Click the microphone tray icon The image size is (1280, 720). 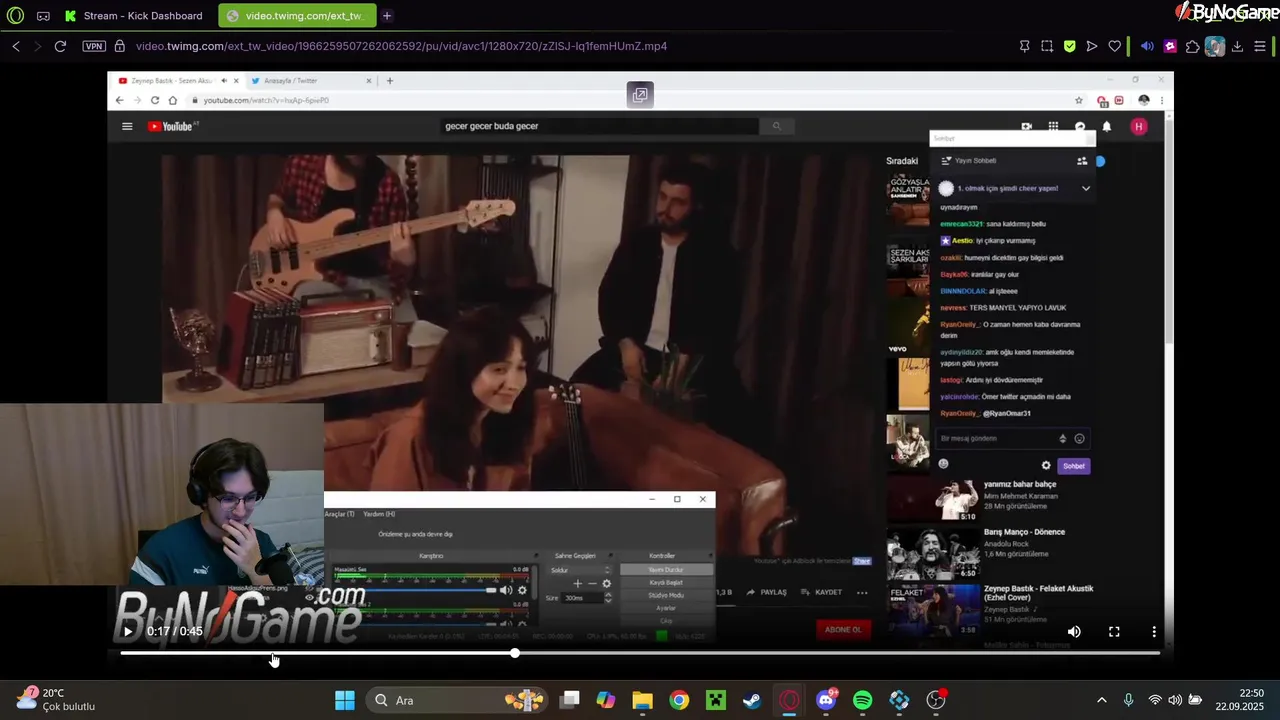[x=1129, y=700]
